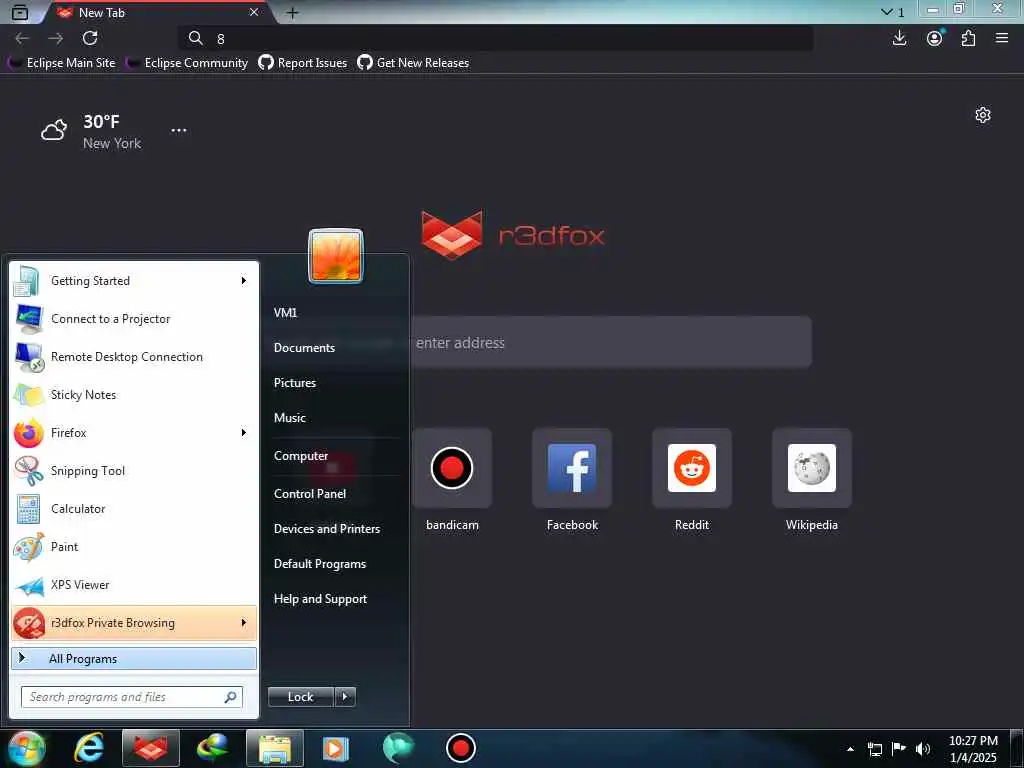Open the Report Issues bookmark

tap(302, 63)
